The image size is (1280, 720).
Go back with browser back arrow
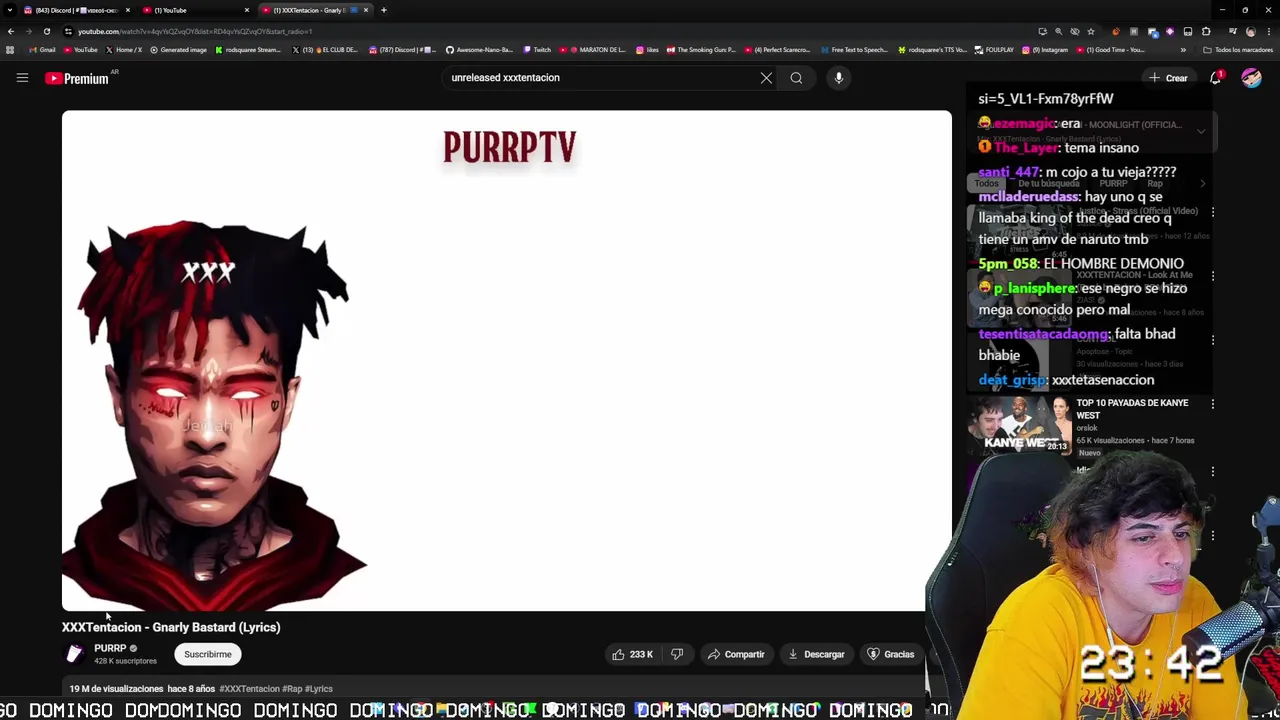[x=11, y=31]
